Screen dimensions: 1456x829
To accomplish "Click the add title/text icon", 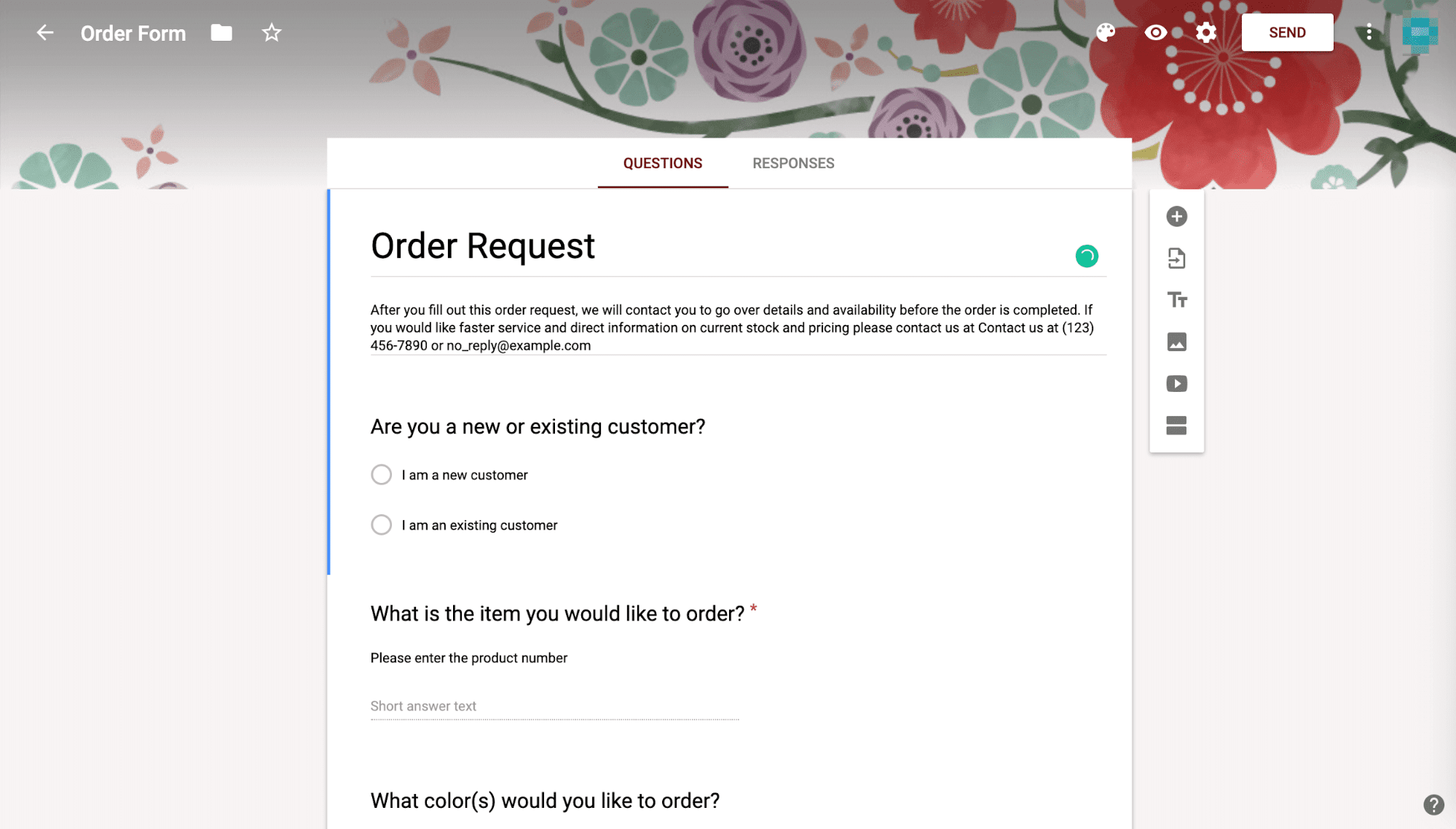I will pyautogui.click(x=1177, y=300).
